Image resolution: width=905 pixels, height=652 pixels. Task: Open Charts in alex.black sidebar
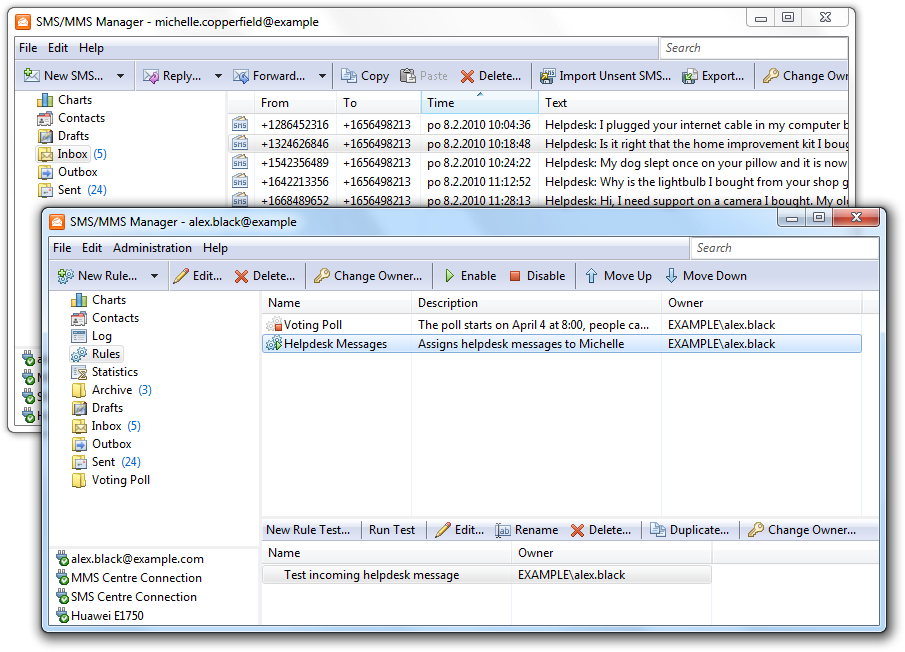pyautogui.click(x=99, y=300)
